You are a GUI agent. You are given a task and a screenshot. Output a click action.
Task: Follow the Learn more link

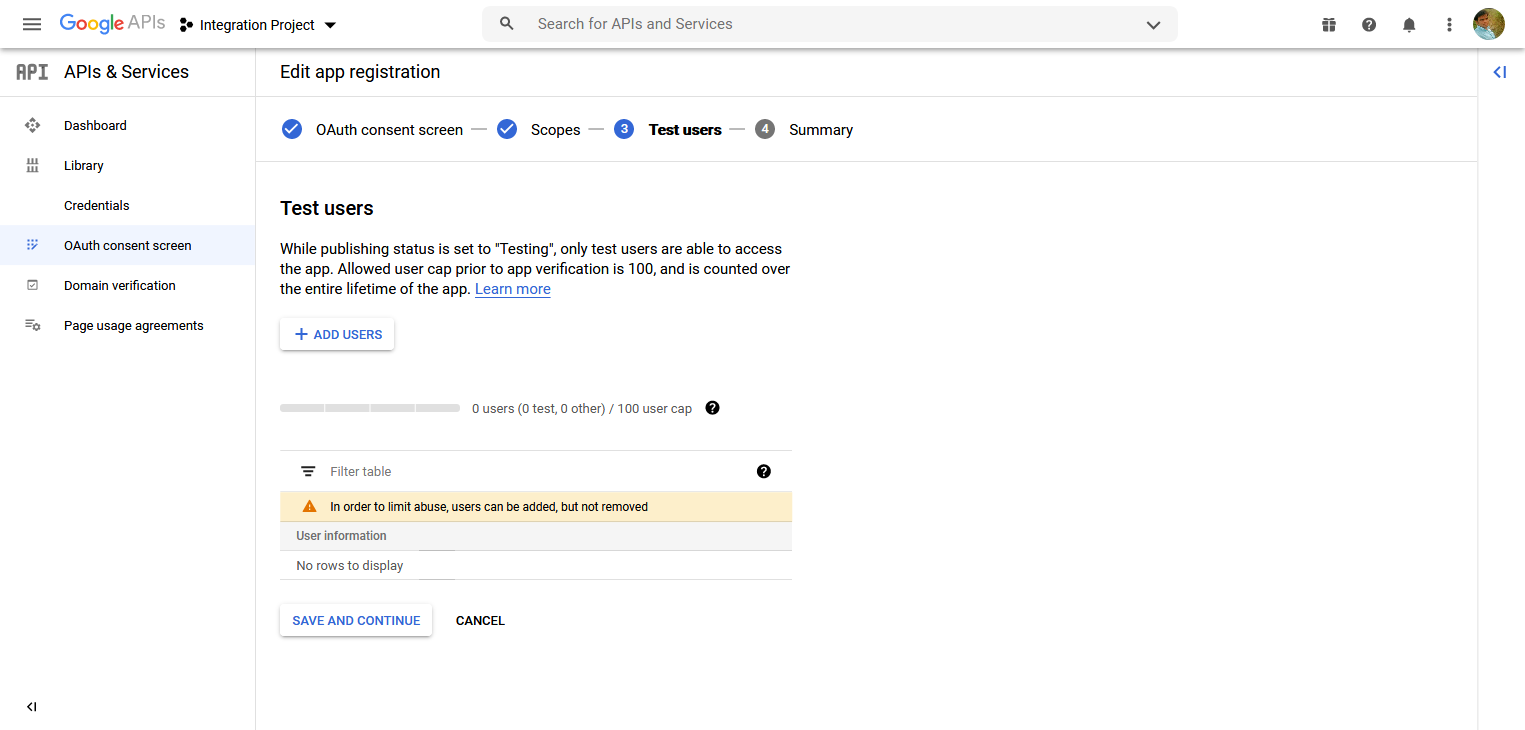pyautogui.click(x=512, y=289)
